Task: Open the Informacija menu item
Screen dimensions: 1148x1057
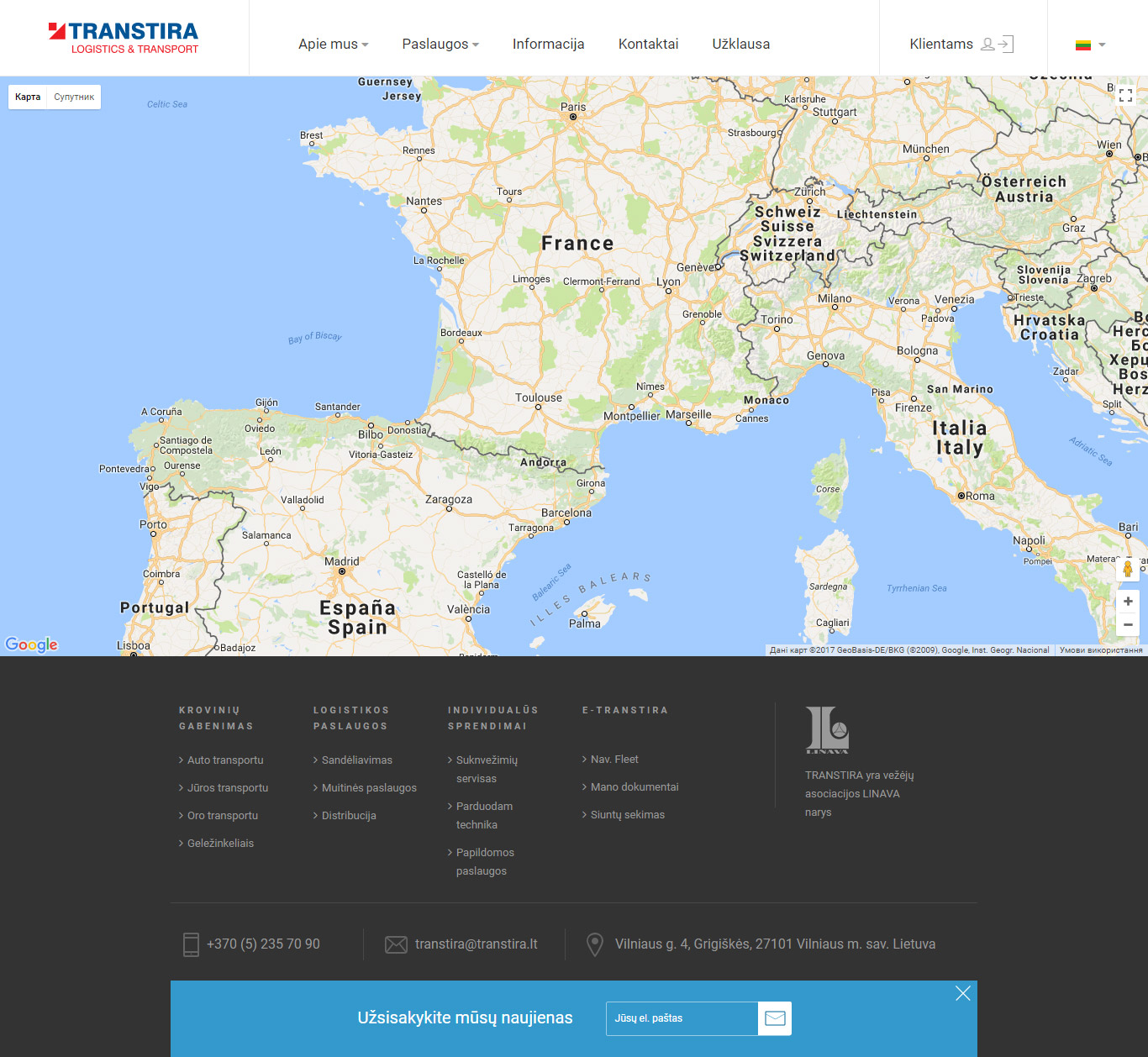Action: click(x=548, y=44)
